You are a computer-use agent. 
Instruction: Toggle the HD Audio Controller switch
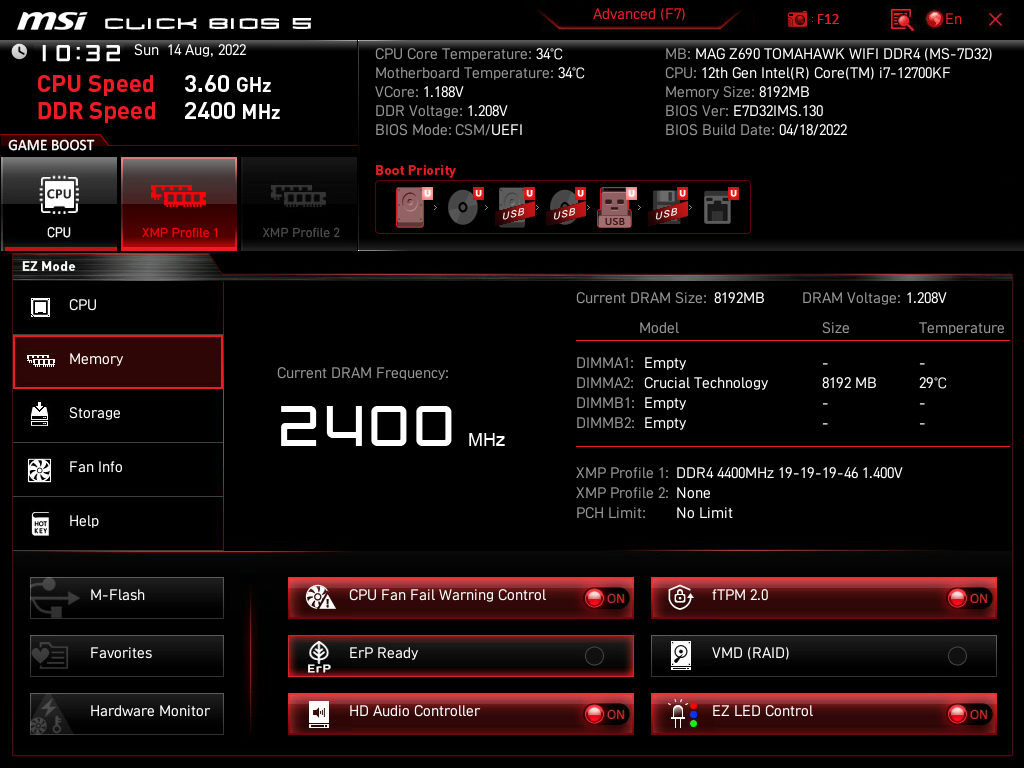point(605,714)
